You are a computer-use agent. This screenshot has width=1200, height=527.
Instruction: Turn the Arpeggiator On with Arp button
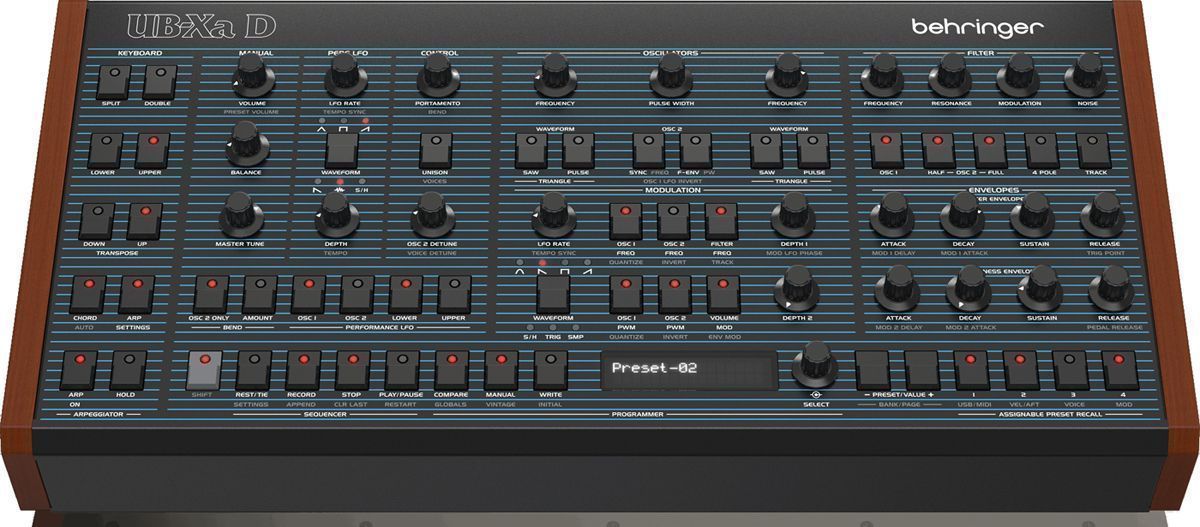(x=80, y=370)
